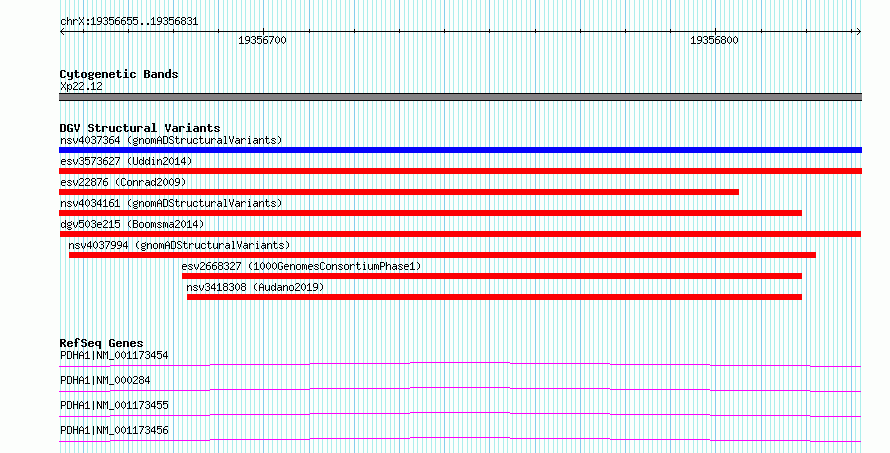This screenshot has width=890, height=453.
Task: Click the PDHA1|NM_000284 transcript label
Action: (105, 380)
